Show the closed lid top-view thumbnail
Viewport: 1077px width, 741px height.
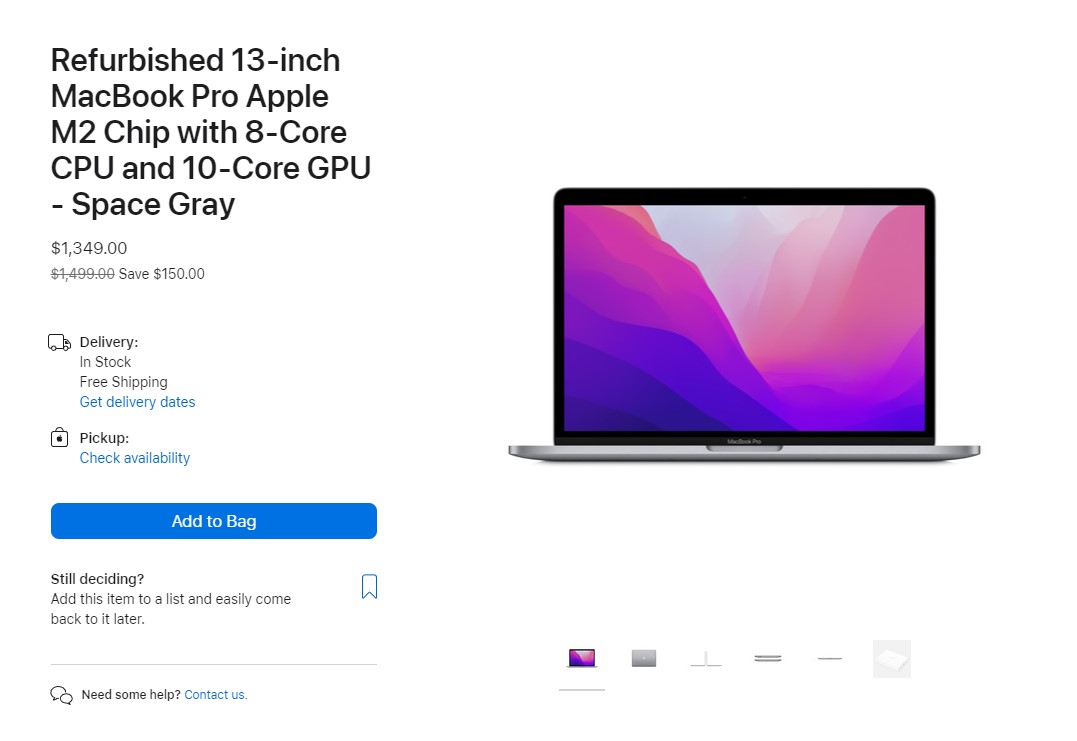coord(644,659)
